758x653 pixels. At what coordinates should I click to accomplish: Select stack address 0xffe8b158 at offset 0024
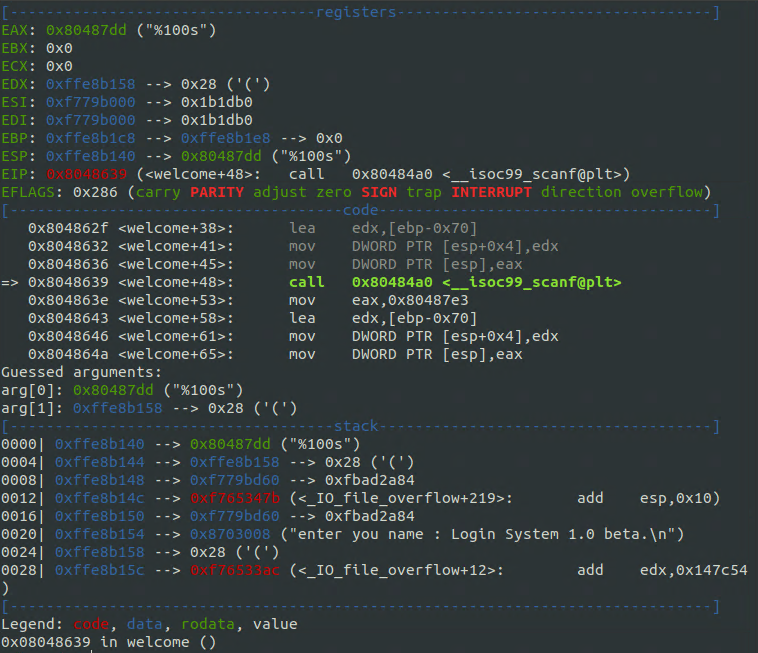[100, 552]
